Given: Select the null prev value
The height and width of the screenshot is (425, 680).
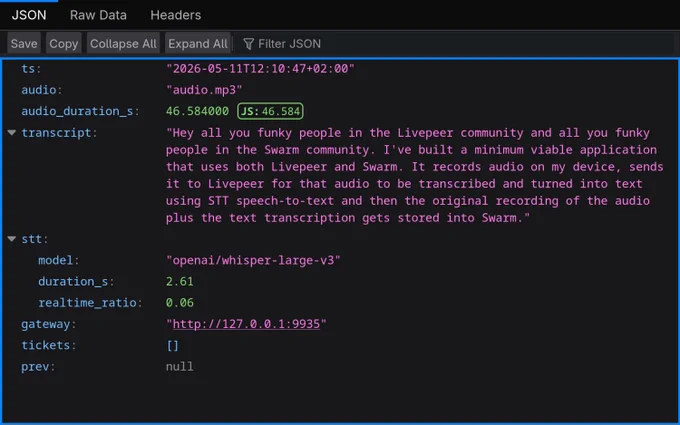Looking at the screenshot, I should coord(180,367).
